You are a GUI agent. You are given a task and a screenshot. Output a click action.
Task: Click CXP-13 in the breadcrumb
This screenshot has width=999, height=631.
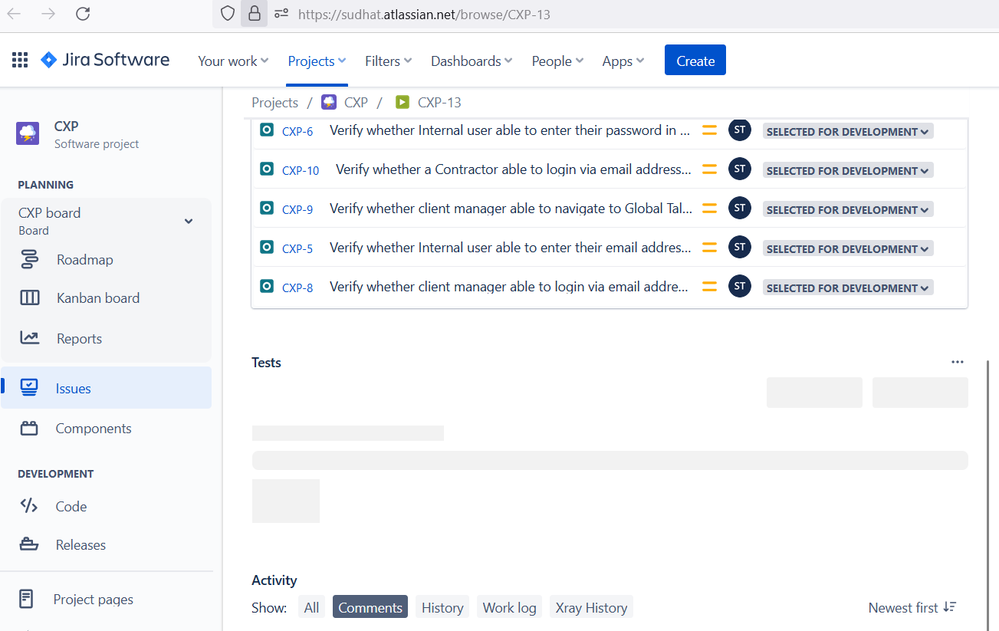(x=439, y=102)
